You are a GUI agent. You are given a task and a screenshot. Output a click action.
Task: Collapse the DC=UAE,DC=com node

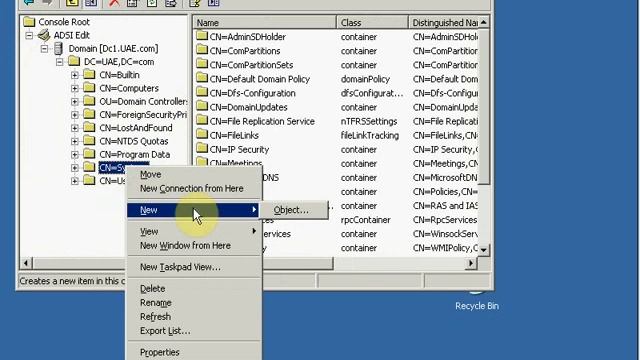point(60,62)
